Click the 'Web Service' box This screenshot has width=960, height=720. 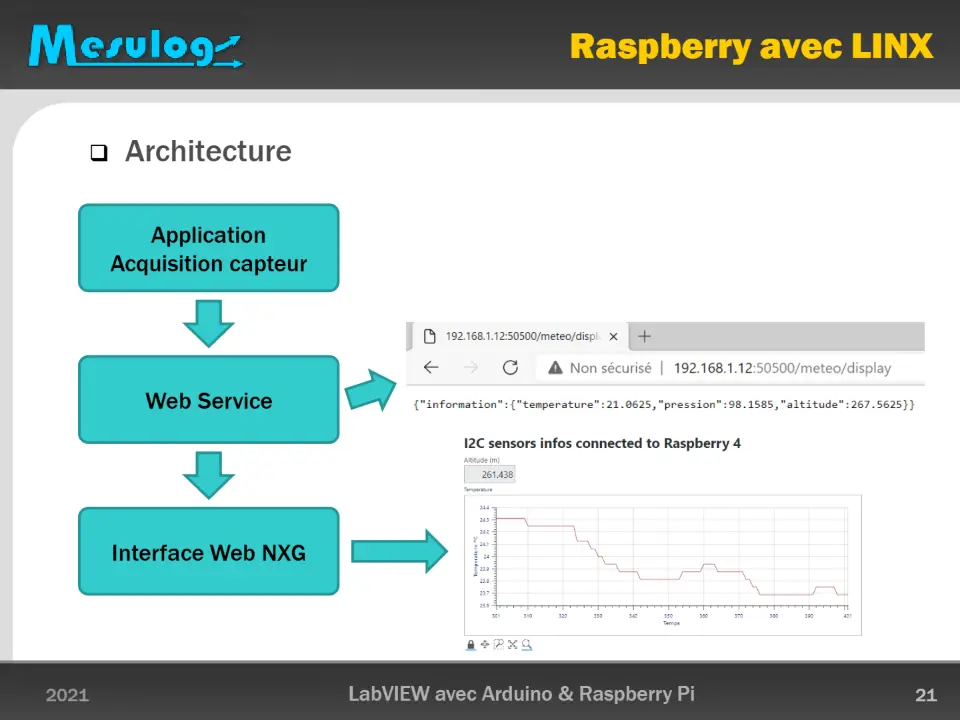tap(209, 400)
